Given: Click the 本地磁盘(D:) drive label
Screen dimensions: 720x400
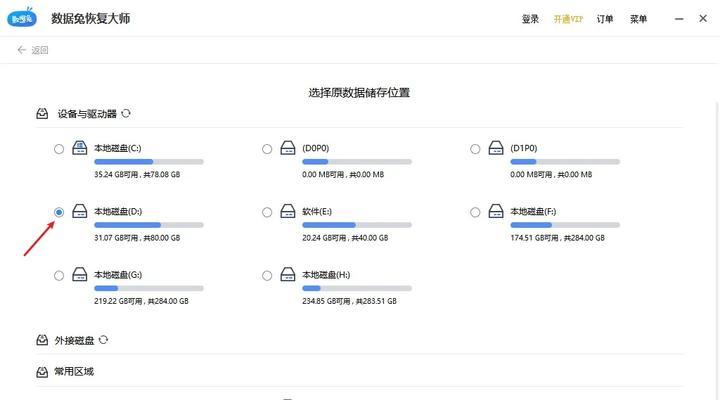Looking at the screenshot, I should coord(118,212).
